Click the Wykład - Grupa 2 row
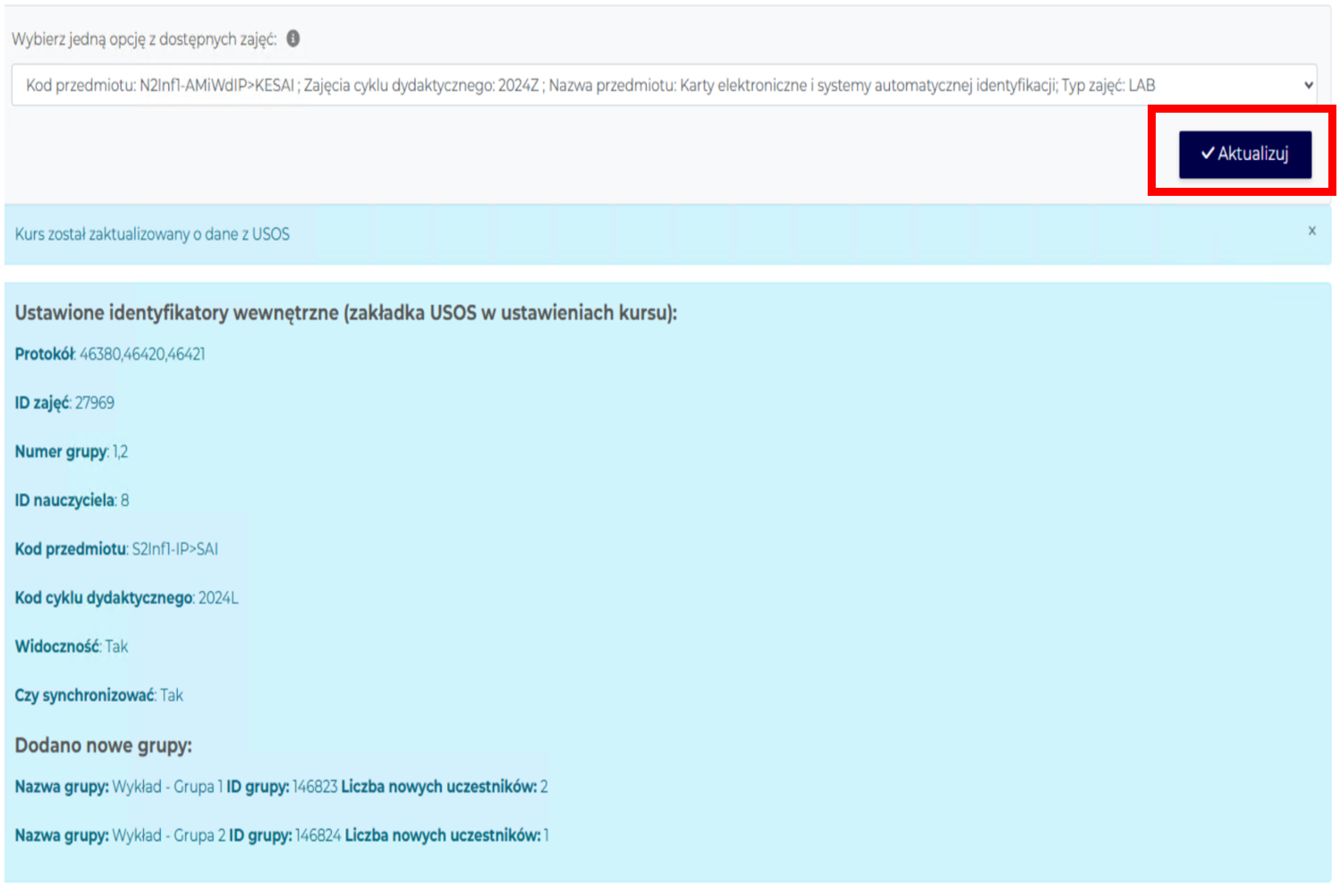This screenshot has width=1340, height=896. pos(281,836)
